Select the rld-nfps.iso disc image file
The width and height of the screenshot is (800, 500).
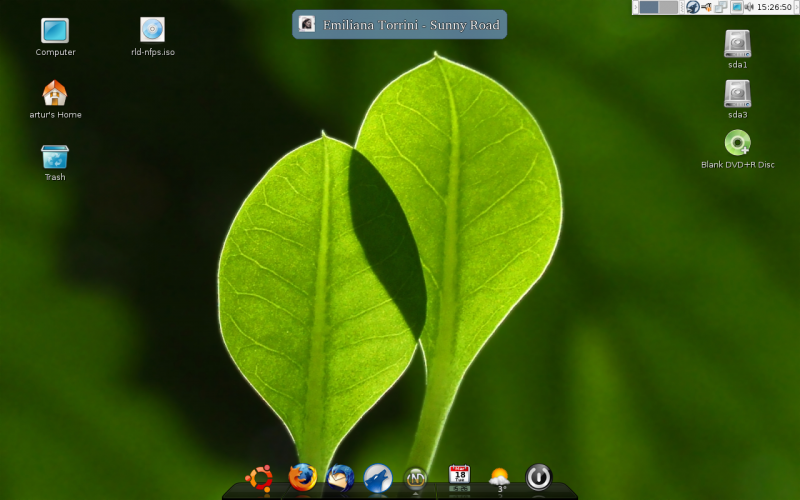(x=153, y=37)
